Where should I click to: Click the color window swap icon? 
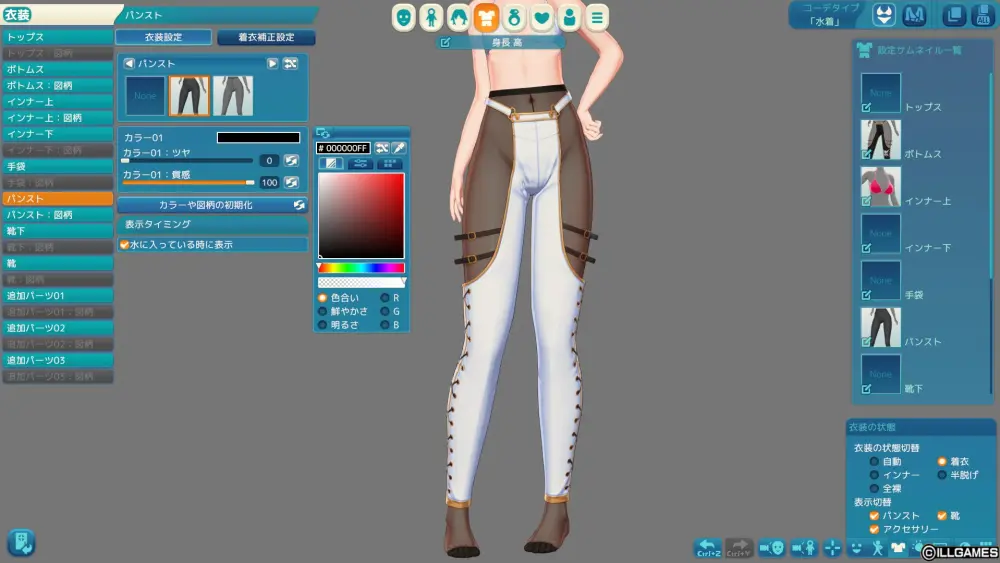tap(323, 133)
